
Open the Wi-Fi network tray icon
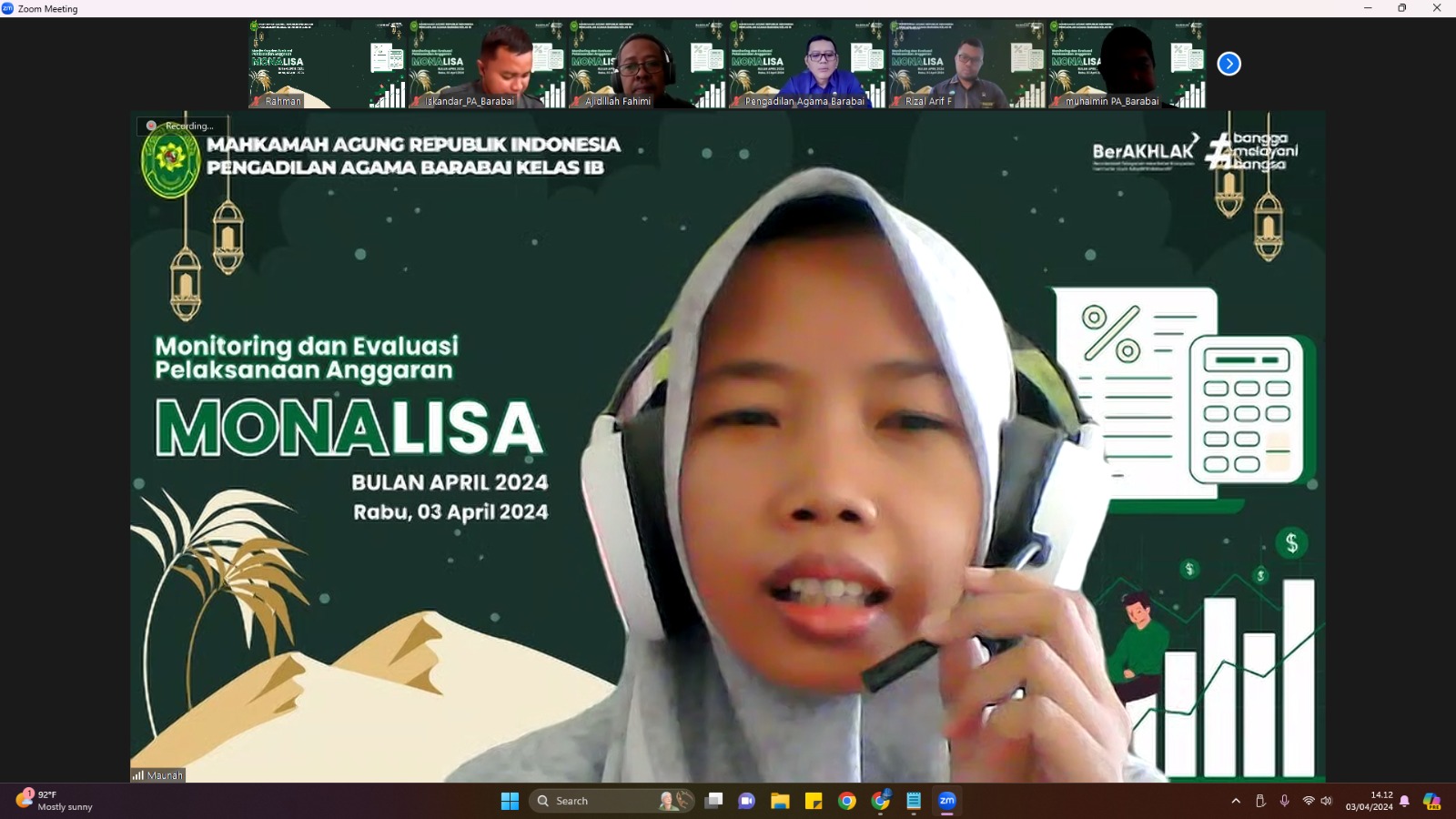tap(1309, 801)
